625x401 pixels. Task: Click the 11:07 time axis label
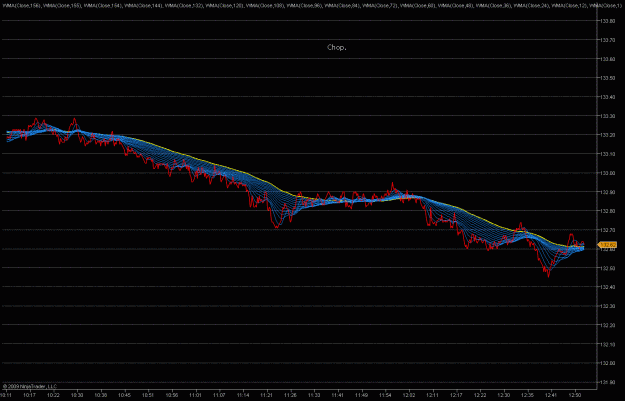pyautogui.click(x=219, y=395)
